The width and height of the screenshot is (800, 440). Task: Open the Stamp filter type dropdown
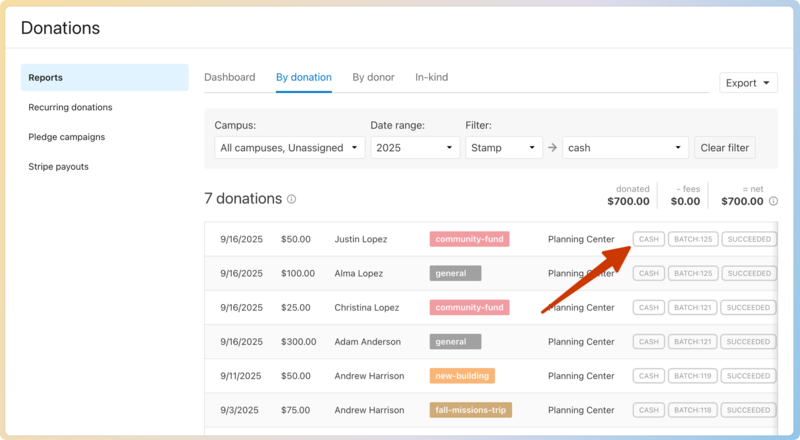[x=504, y=148]
